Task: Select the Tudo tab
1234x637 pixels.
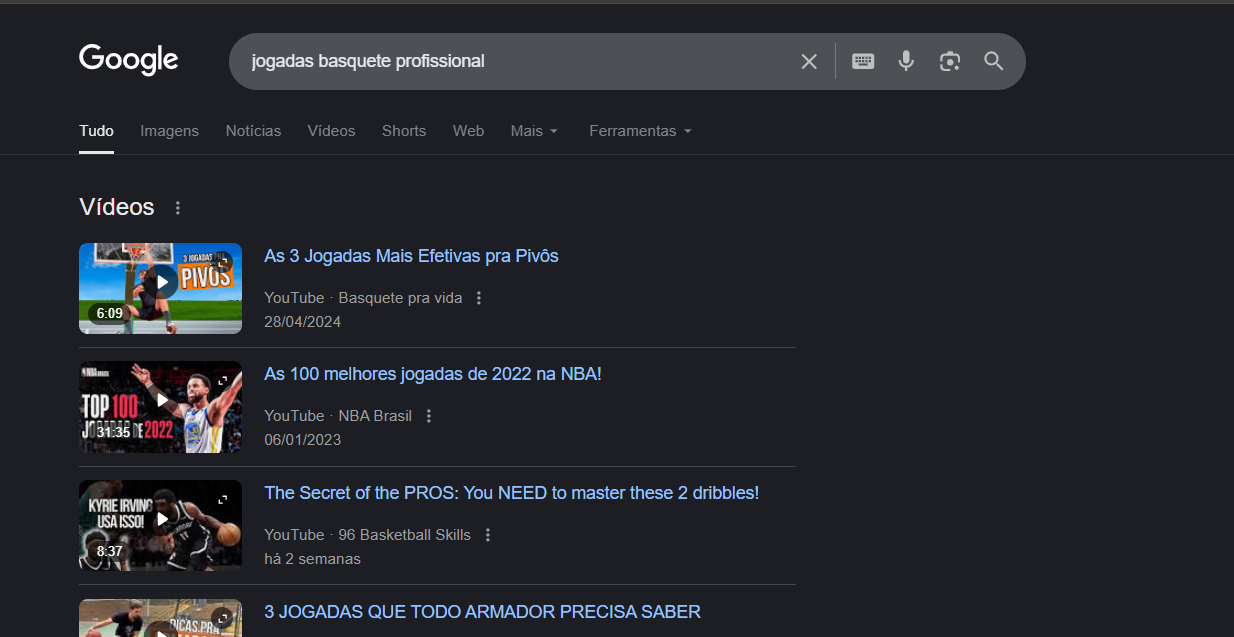Action: 96,131
